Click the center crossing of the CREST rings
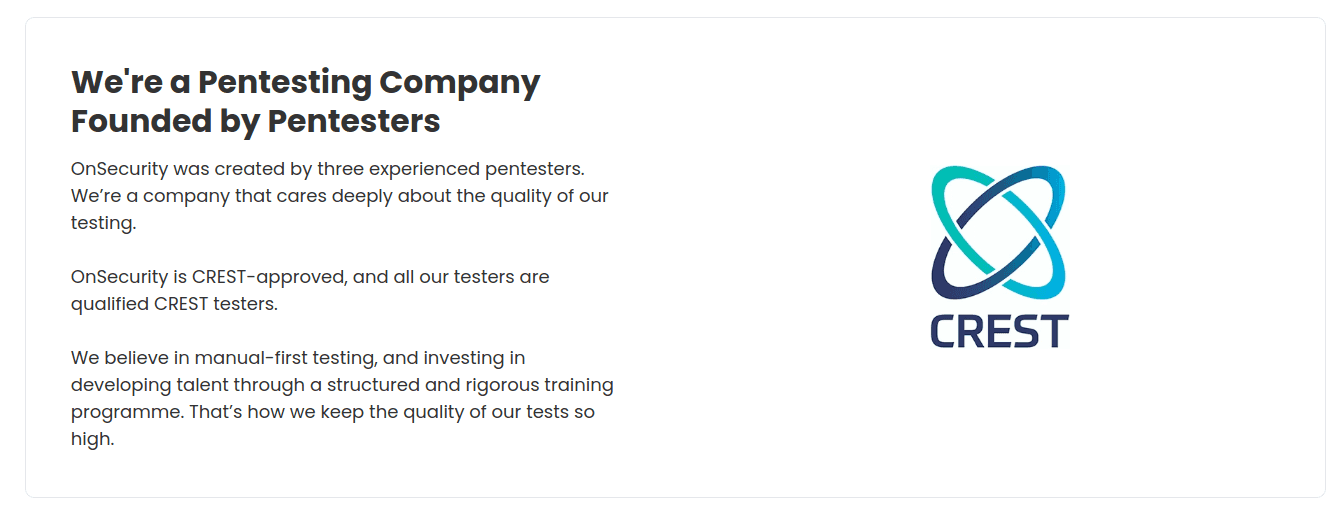 [x=998, y=232]
